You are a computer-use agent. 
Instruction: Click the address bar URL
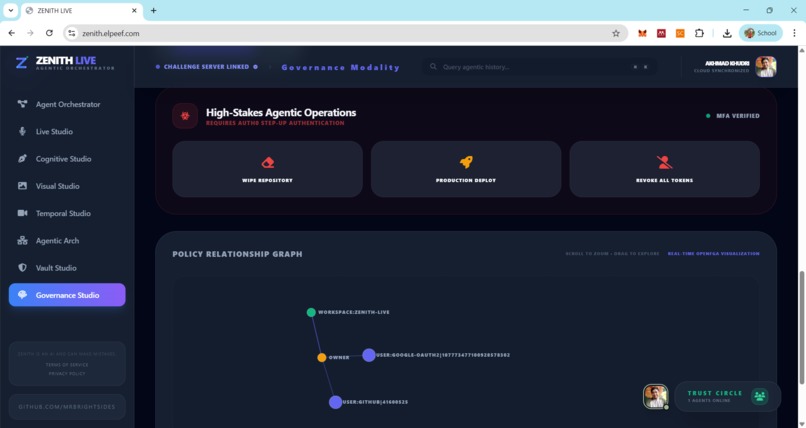point(111,33)
